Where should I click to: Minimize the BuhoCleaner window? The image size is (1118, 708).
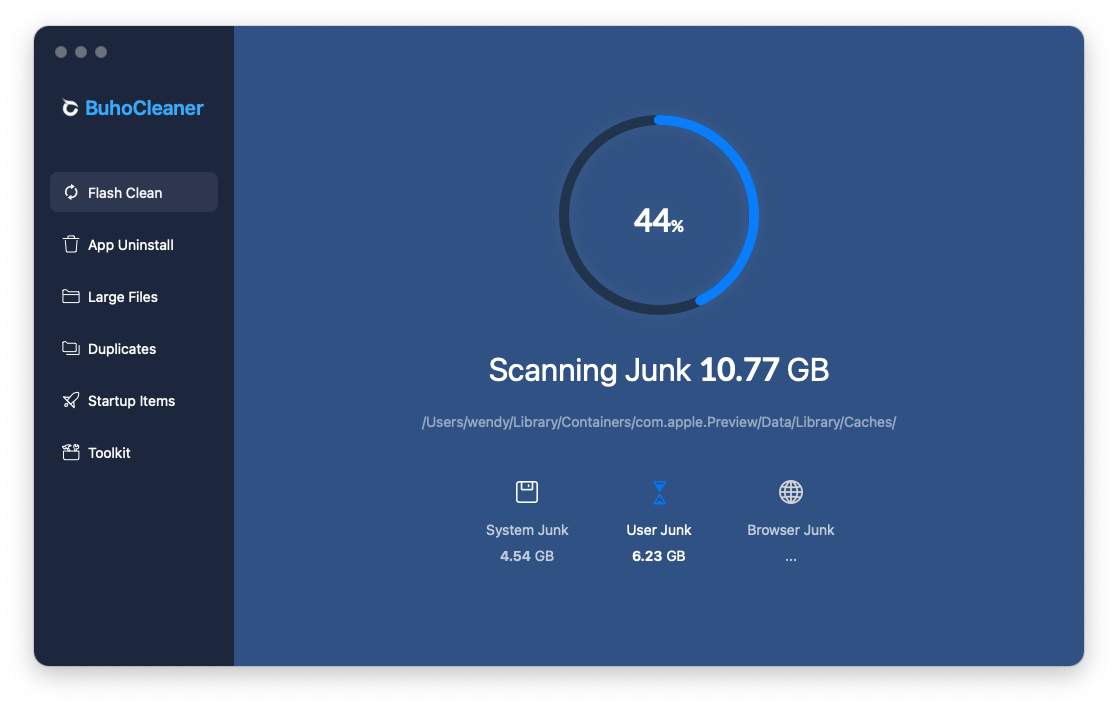tap(81, 51)
